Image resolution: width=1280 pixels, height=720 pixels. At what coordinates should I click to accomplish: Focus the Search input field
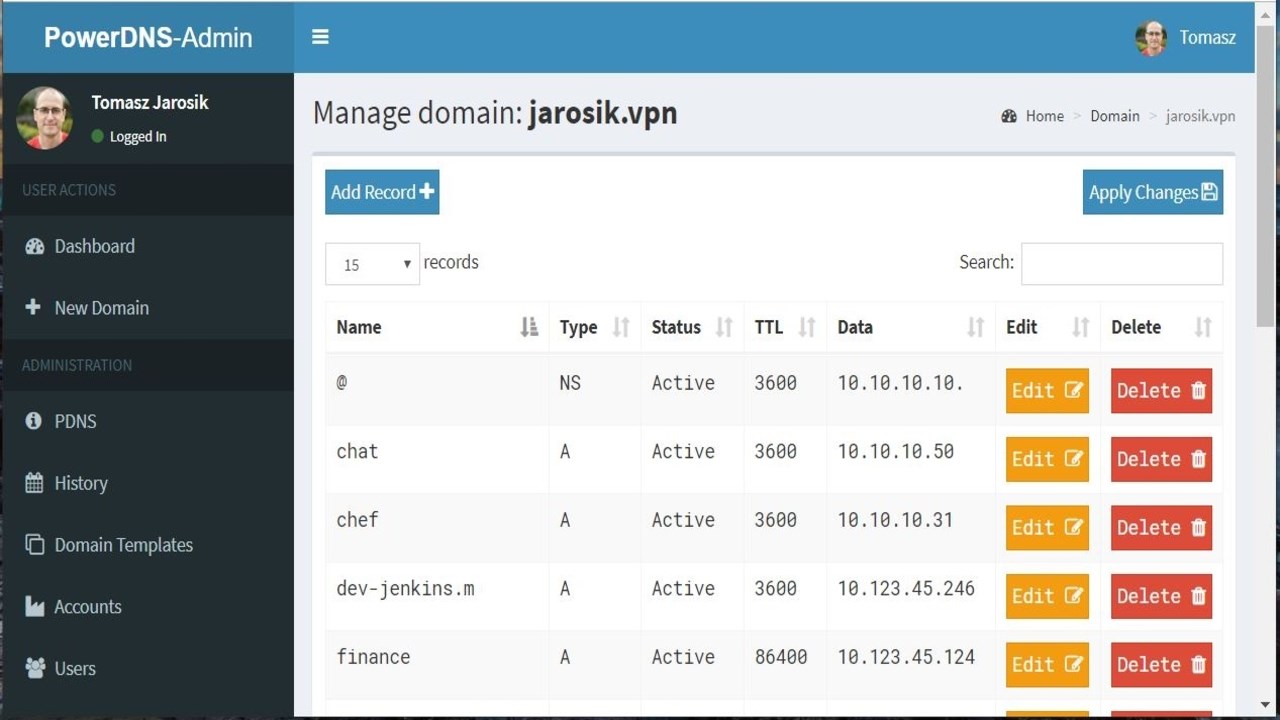pyautogui.click(x=1121, y=264)
